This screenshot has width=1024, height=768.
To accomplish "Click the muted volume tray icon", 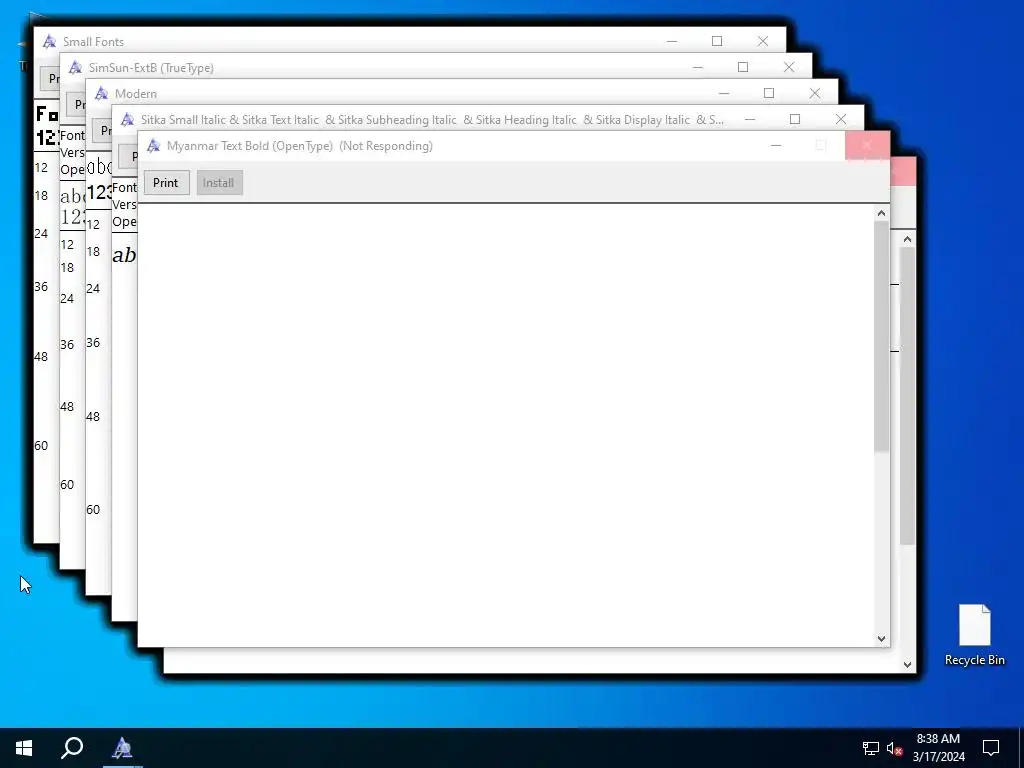I will [x=894, y=748].
